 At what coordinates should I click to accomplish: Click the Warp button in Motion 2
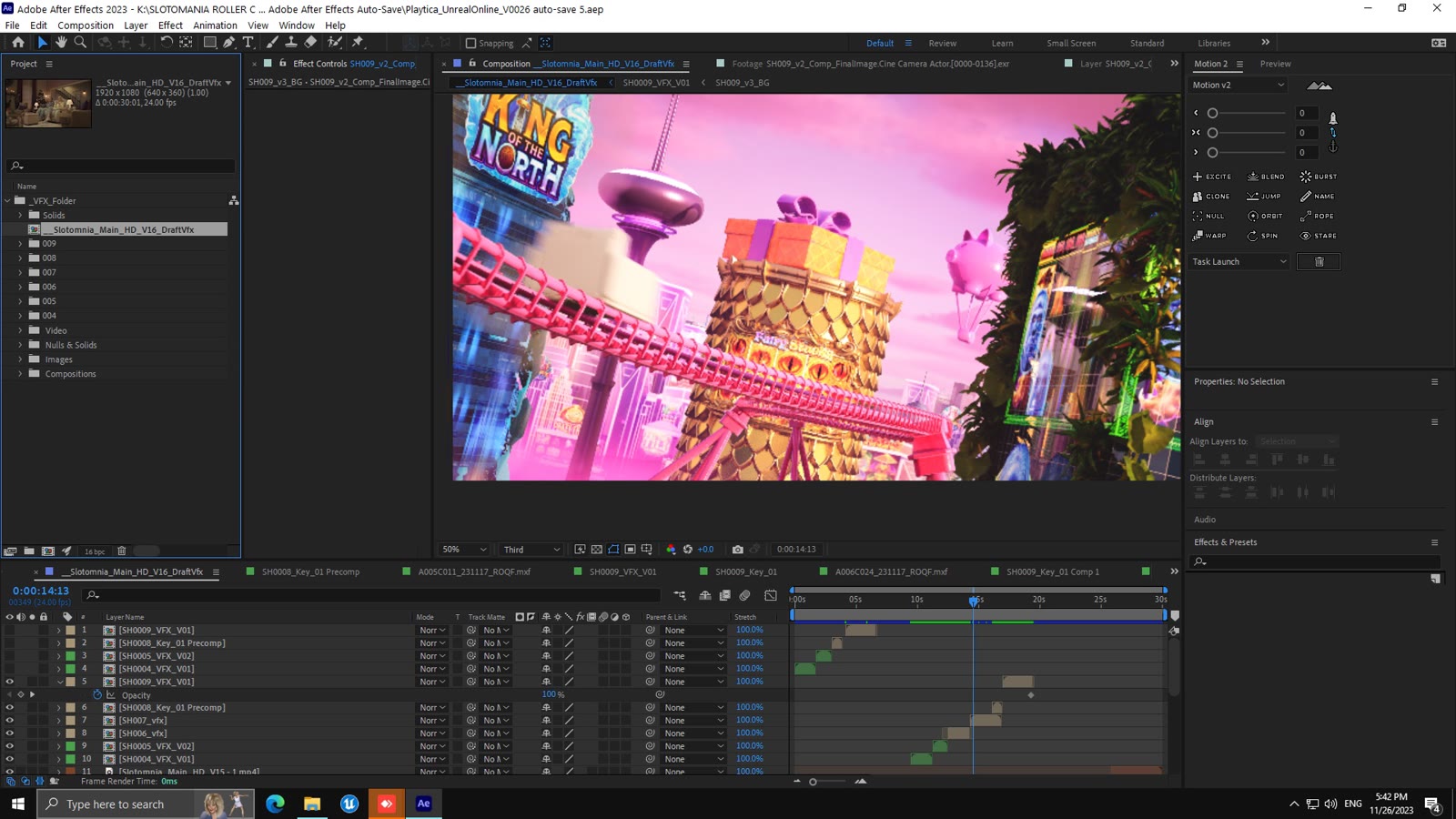(x=1209, y=236)
